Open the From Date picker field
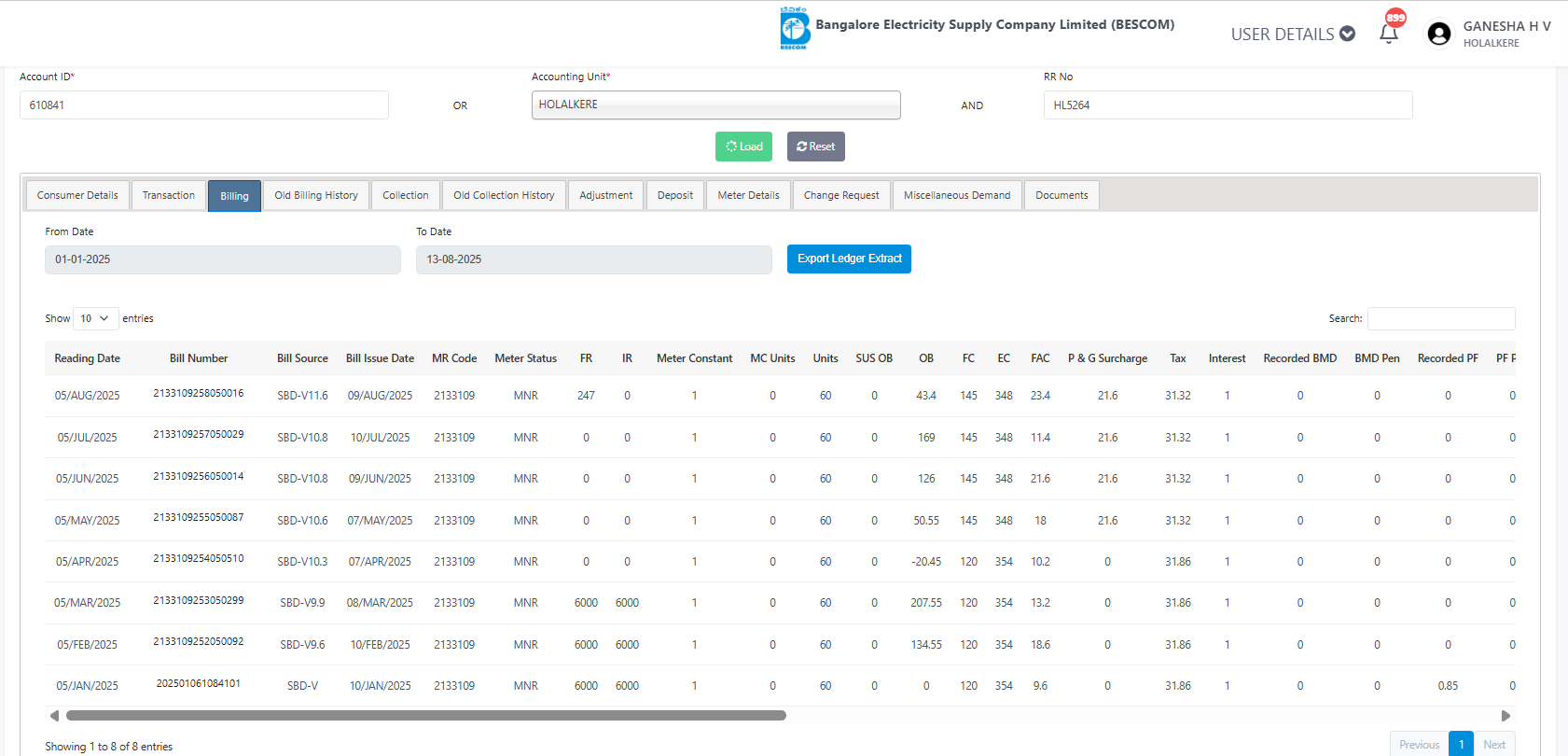The image size is (1568, 756). 222,259
